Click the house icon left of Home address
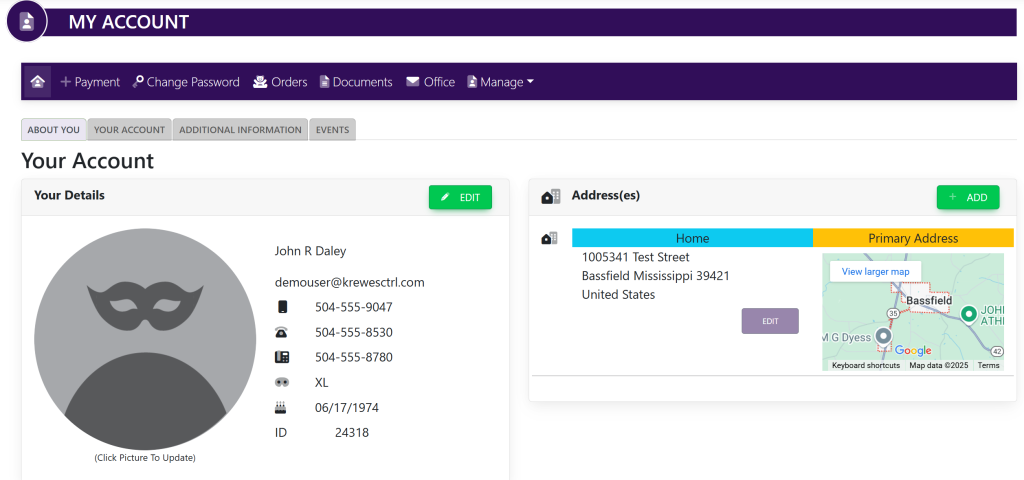 (x=550, y=238)
